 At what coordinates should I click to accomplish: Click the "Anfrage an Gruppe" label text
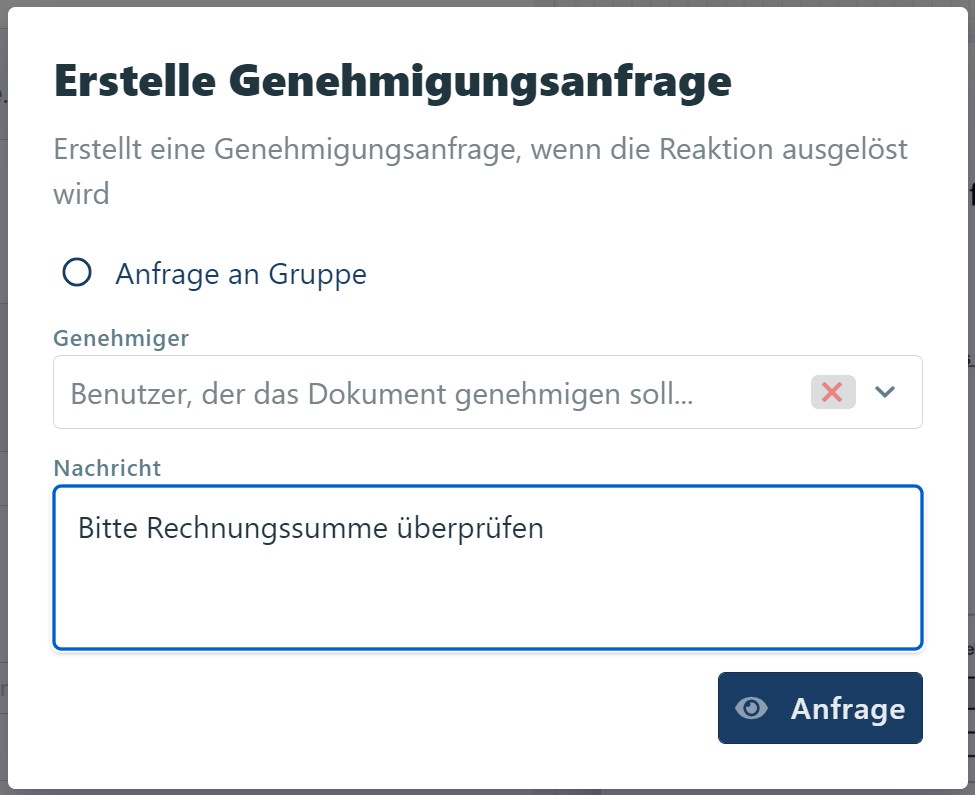240,274
